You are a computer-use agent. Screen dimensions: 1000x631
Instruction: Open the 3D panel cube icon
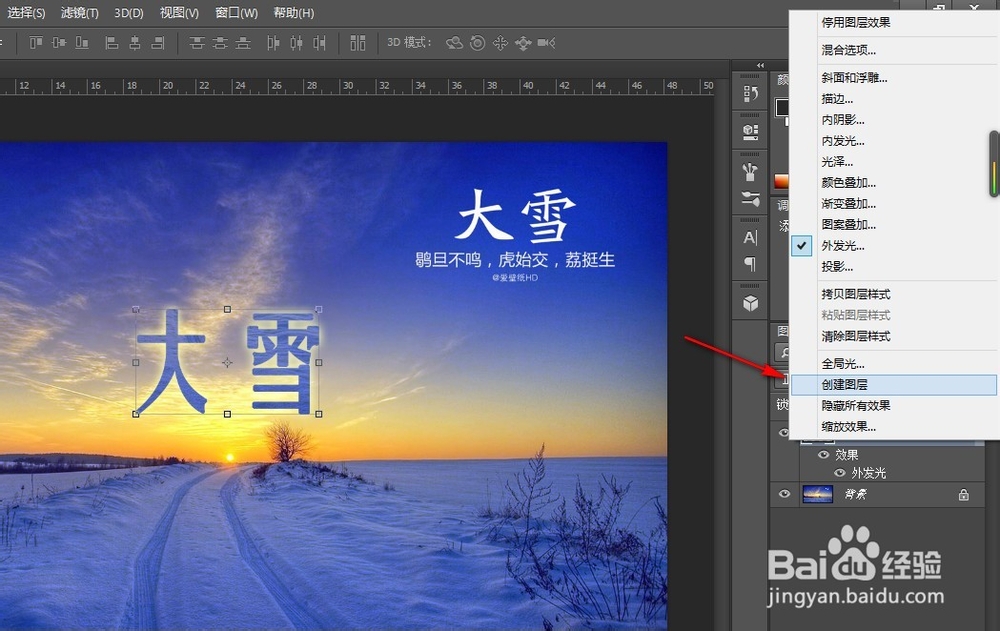[x=750, y=302]
